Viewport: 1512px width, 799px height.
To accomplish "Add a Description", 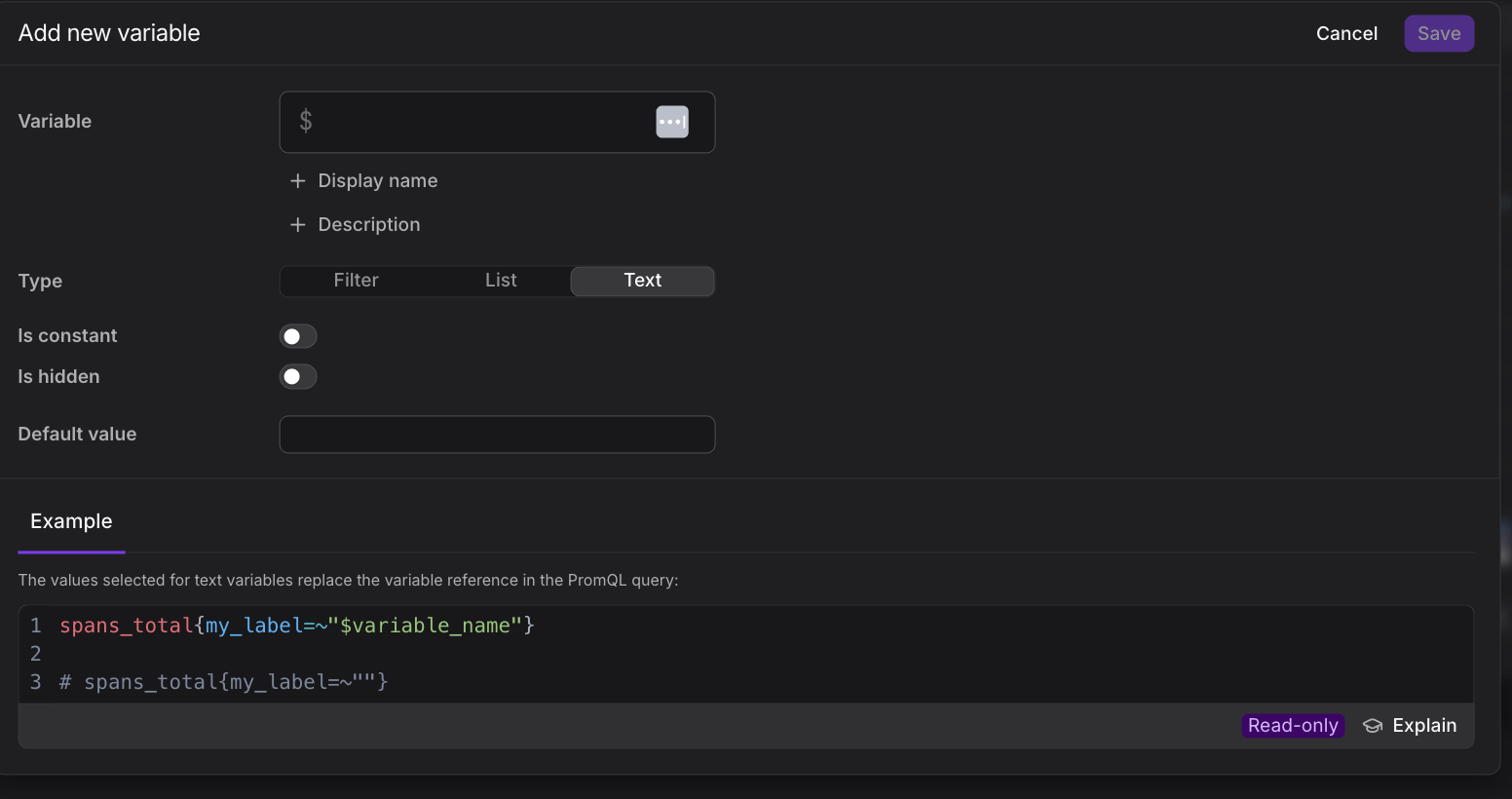I will (x=355, y=225).
